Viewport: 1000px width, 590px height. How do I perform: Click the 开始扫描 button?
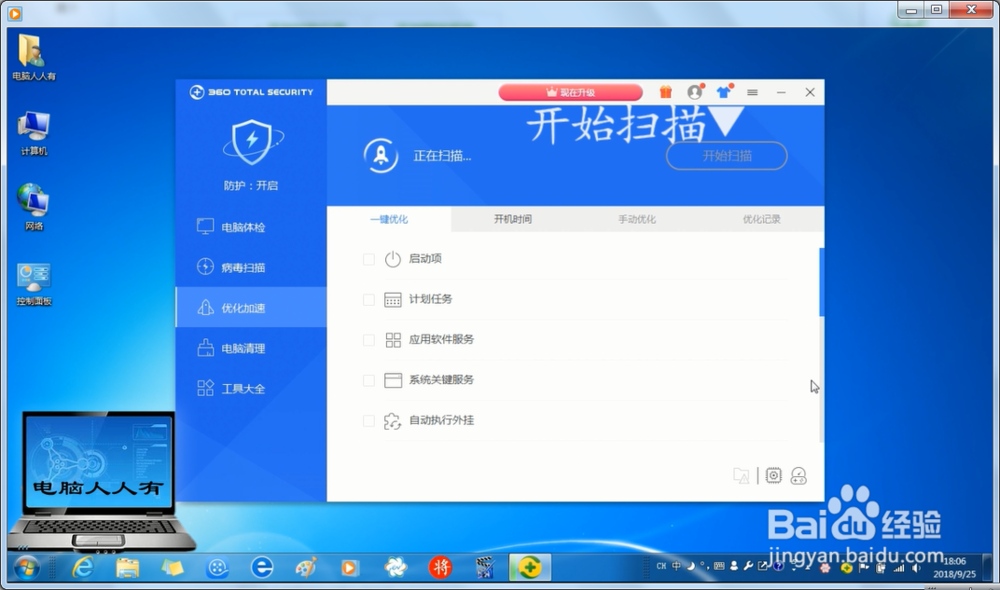726,156
